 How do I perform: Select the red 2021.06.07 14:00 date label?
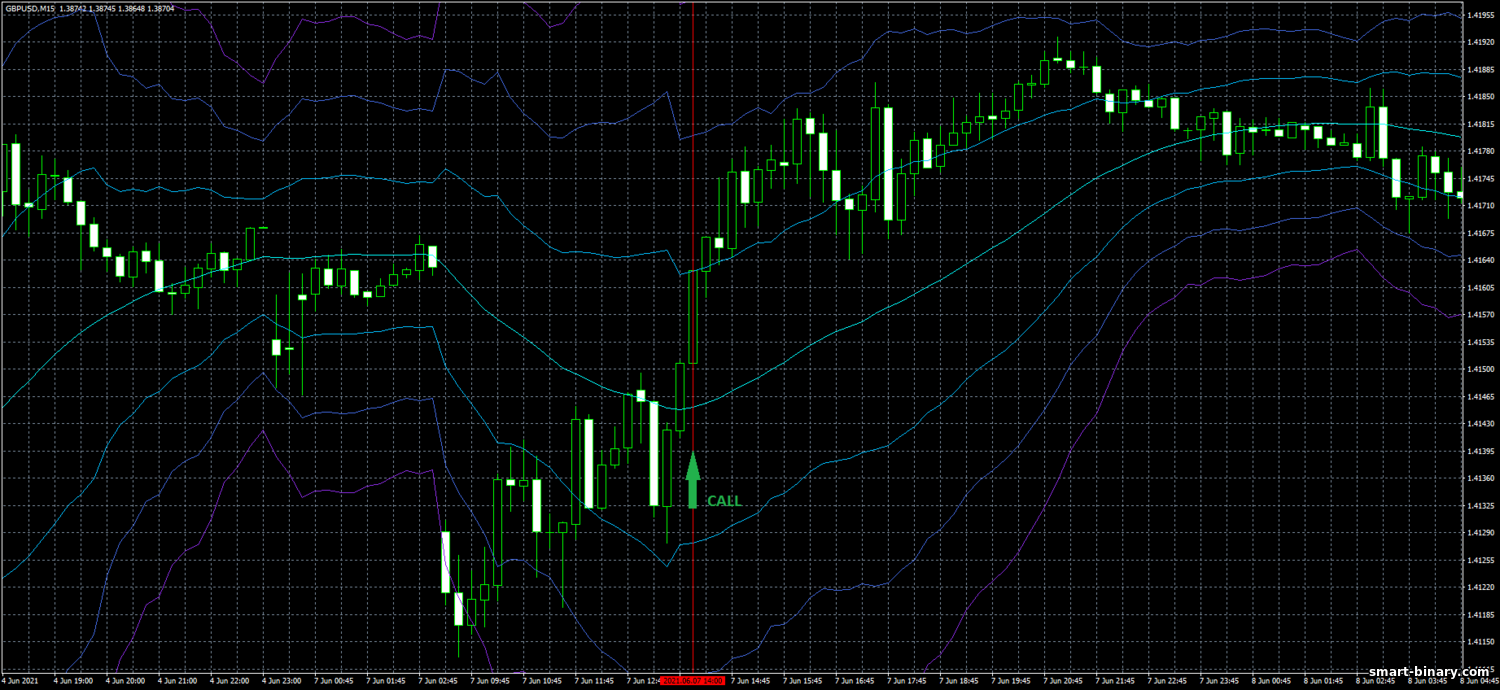pos(693,680)
